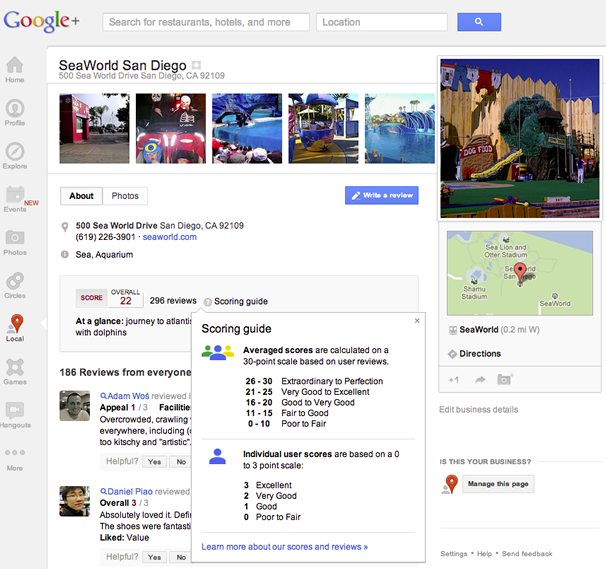Open the large Dog Food stage photo
This screenshot has height=569, width=606.
pyautogui.click(x=520, y=138)
